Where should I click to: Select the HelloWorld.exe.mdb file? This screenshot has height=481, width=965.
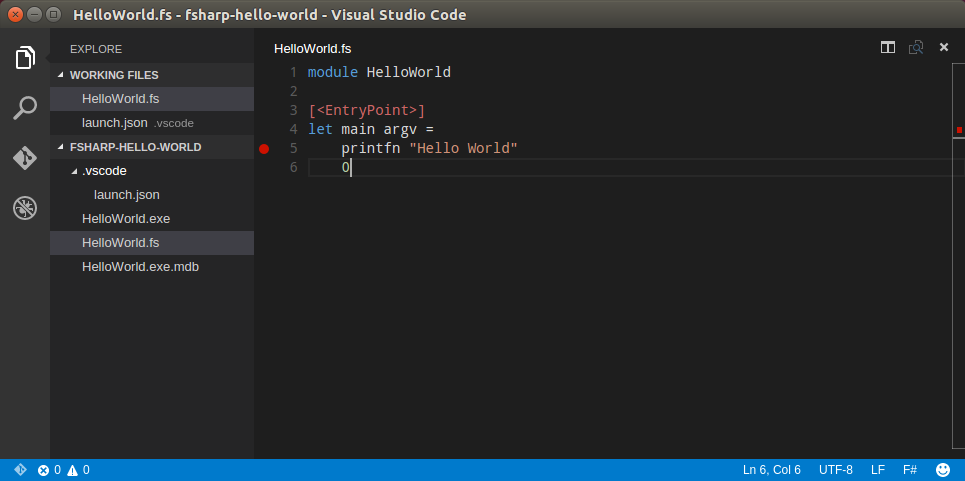[151, 267]
